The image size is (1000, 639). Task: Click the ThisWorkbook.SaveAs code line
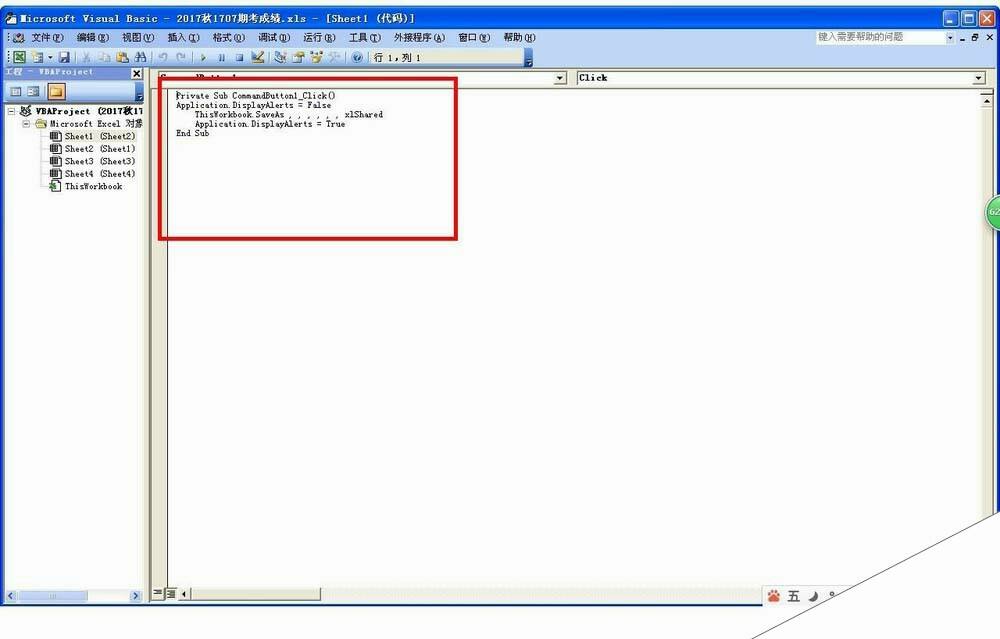click(x=289, y=115)
